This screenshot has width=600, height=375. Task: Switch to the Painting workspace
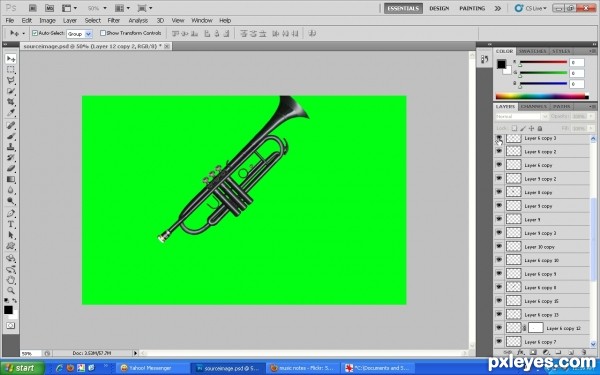click(x=472, y=8)
